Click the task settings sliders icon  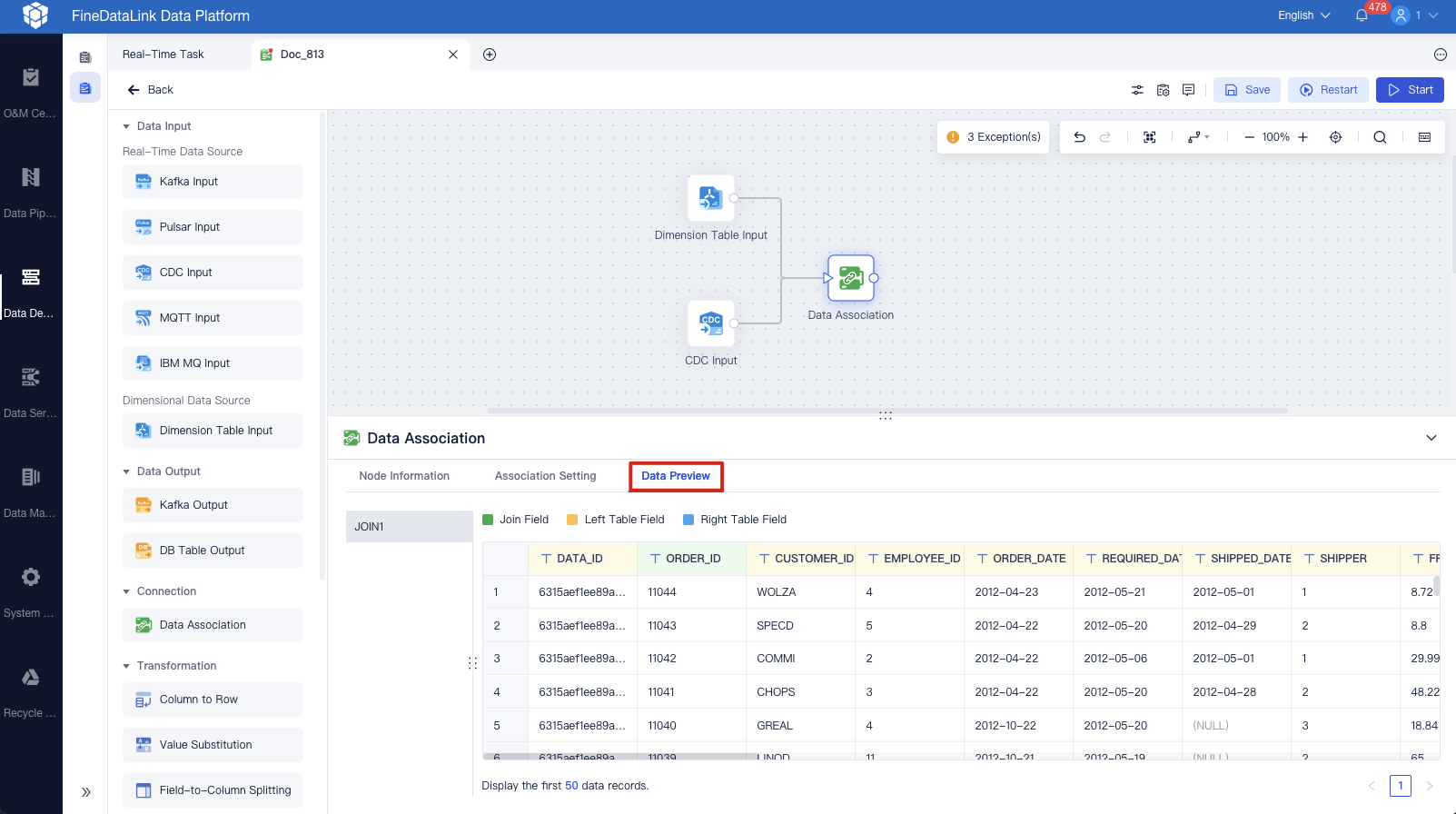(x=1137, y=90)
